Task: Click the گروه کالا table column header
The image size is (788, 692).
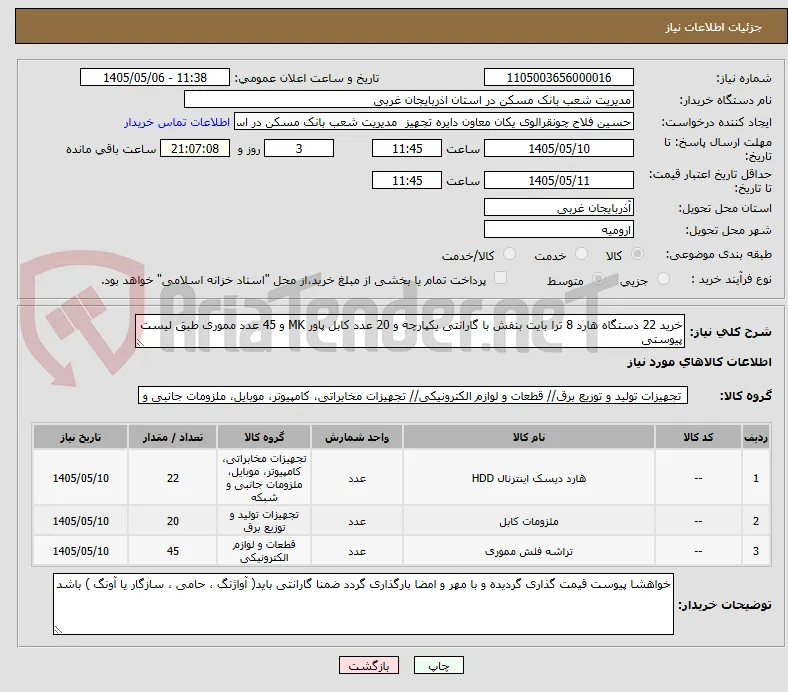Action: pyautogui.click(x=264, y=437)
